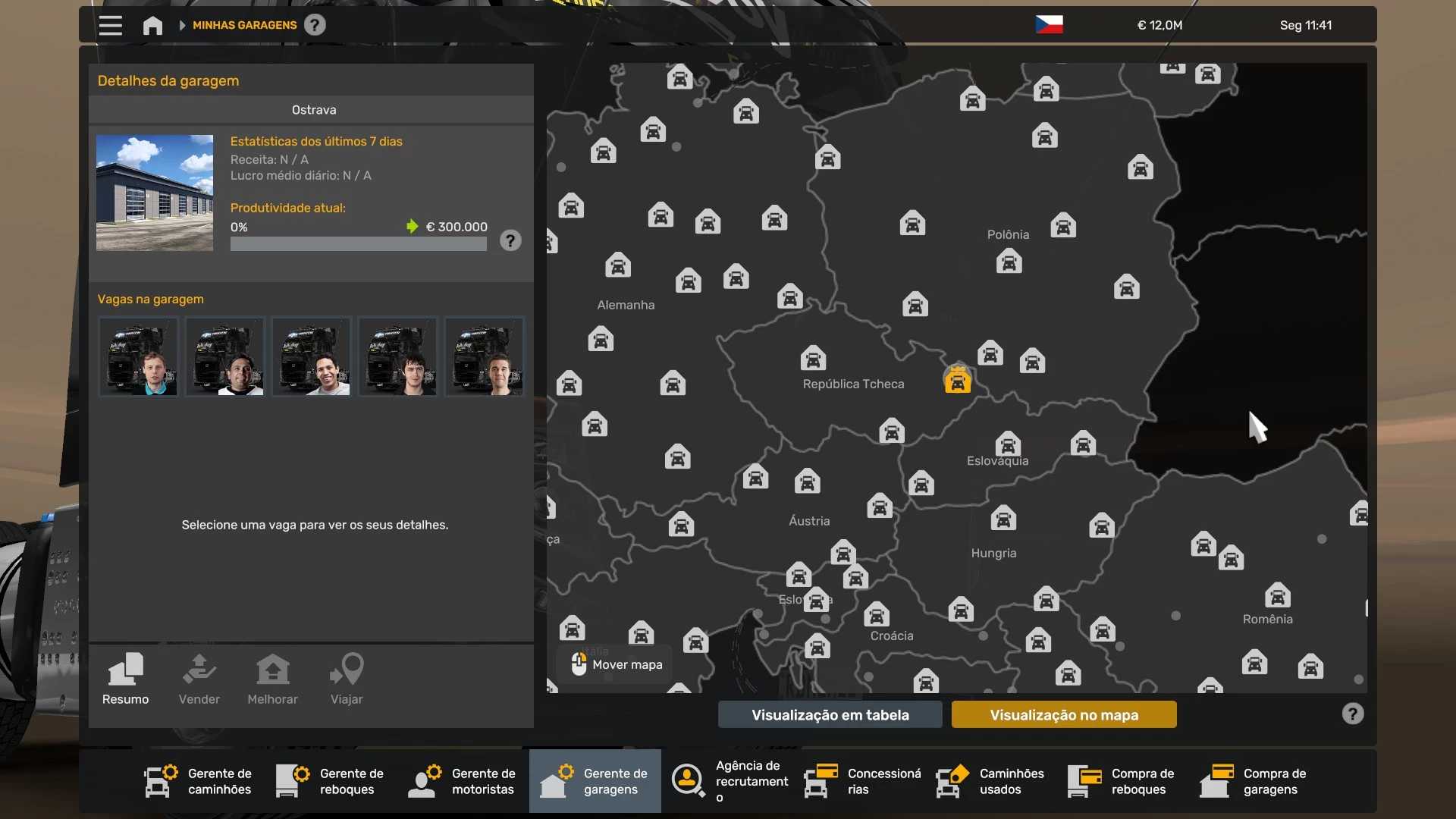Switch to Visualização em tabela
The width and height of the screenshot is (1456, 819).
pyautogui.click(x=830, y=714)
